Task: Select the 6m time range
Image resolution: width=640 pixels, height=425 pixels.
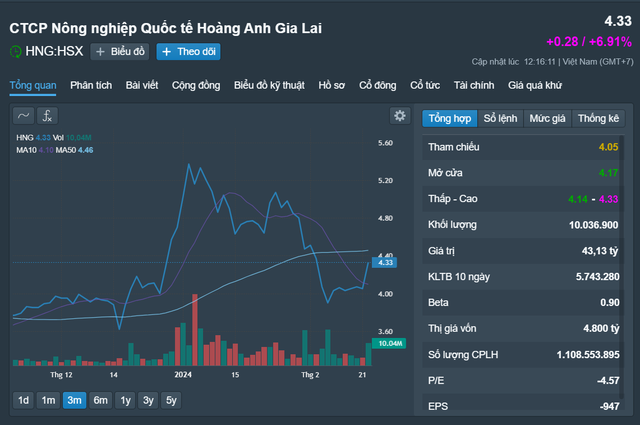Action: pyautogui.click(x=100, y=400)
